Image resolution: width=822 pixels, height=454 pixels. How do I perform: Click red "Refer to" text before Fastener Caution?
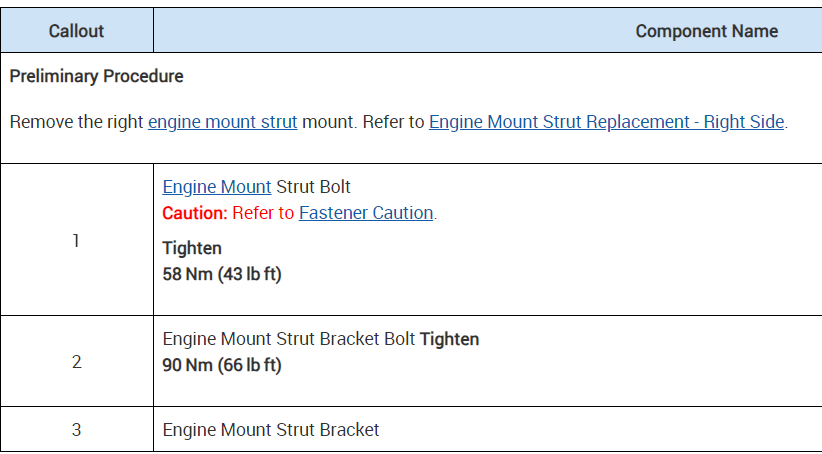(263, 213)
